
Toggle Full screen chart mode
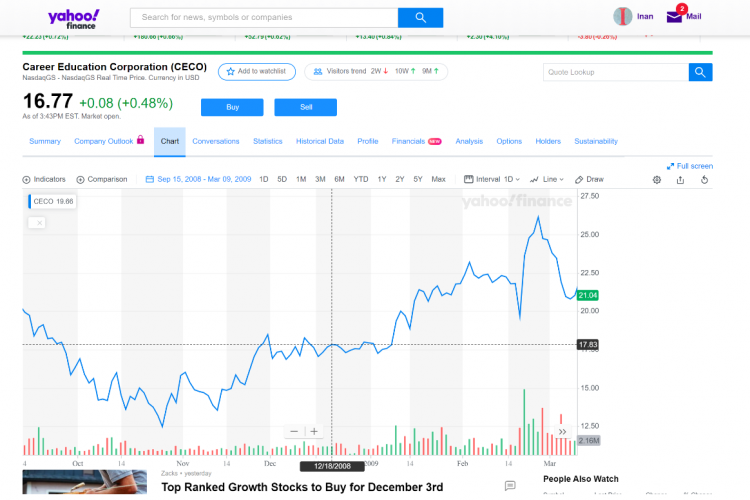[x=690, y=166]
